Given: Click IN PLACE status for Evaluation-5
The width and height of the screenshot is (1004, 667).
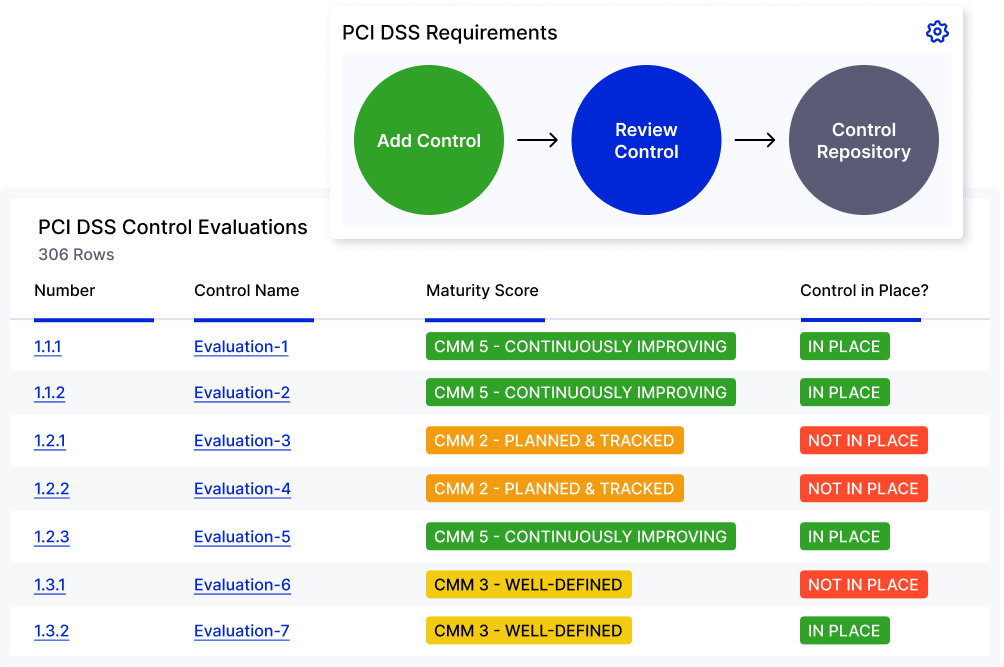Looking at the screenshot, I should tap(845, 536).
